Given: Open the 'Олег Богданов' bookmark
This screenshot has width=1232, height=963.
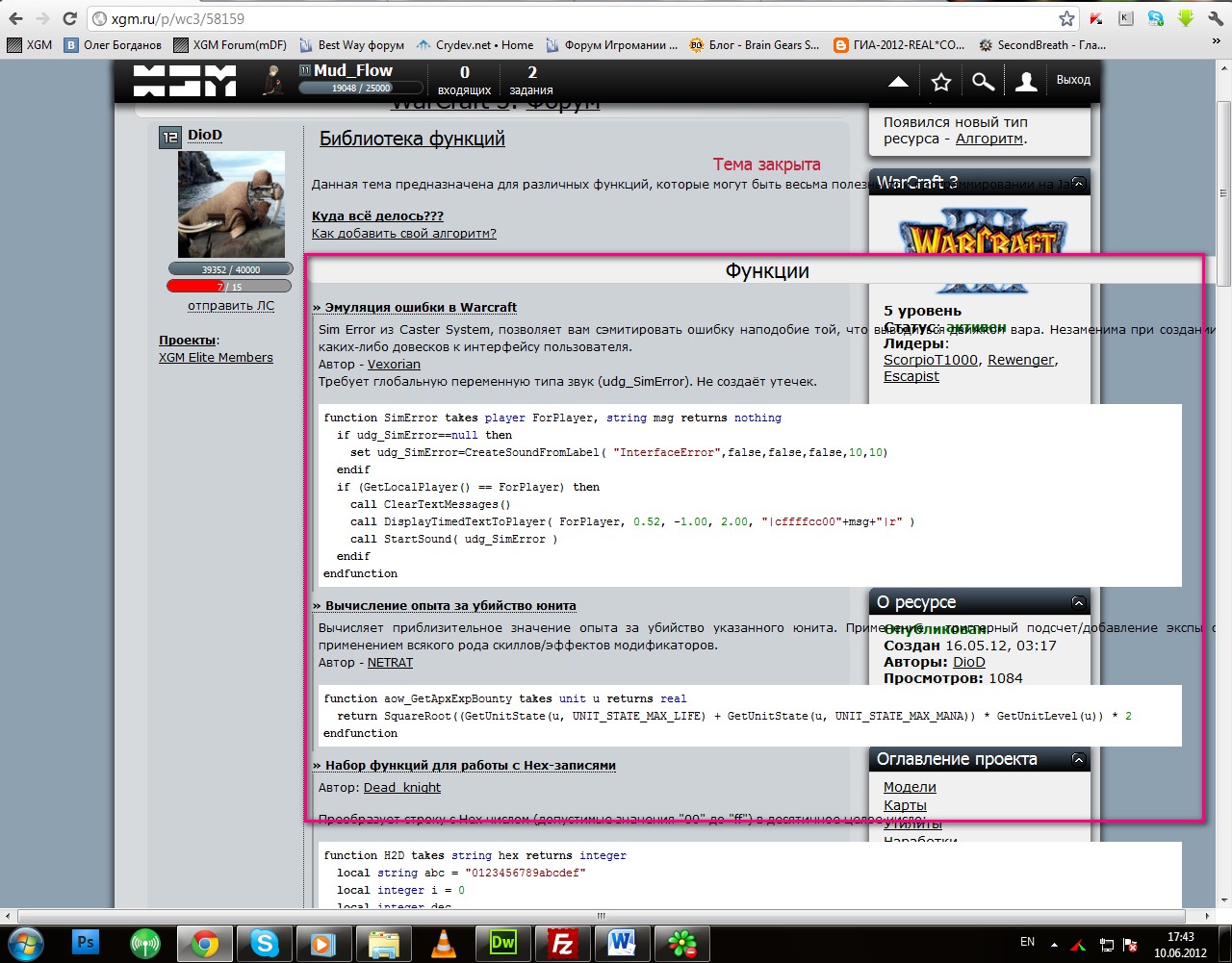Looking at the screenshot, I should [113, 44].
